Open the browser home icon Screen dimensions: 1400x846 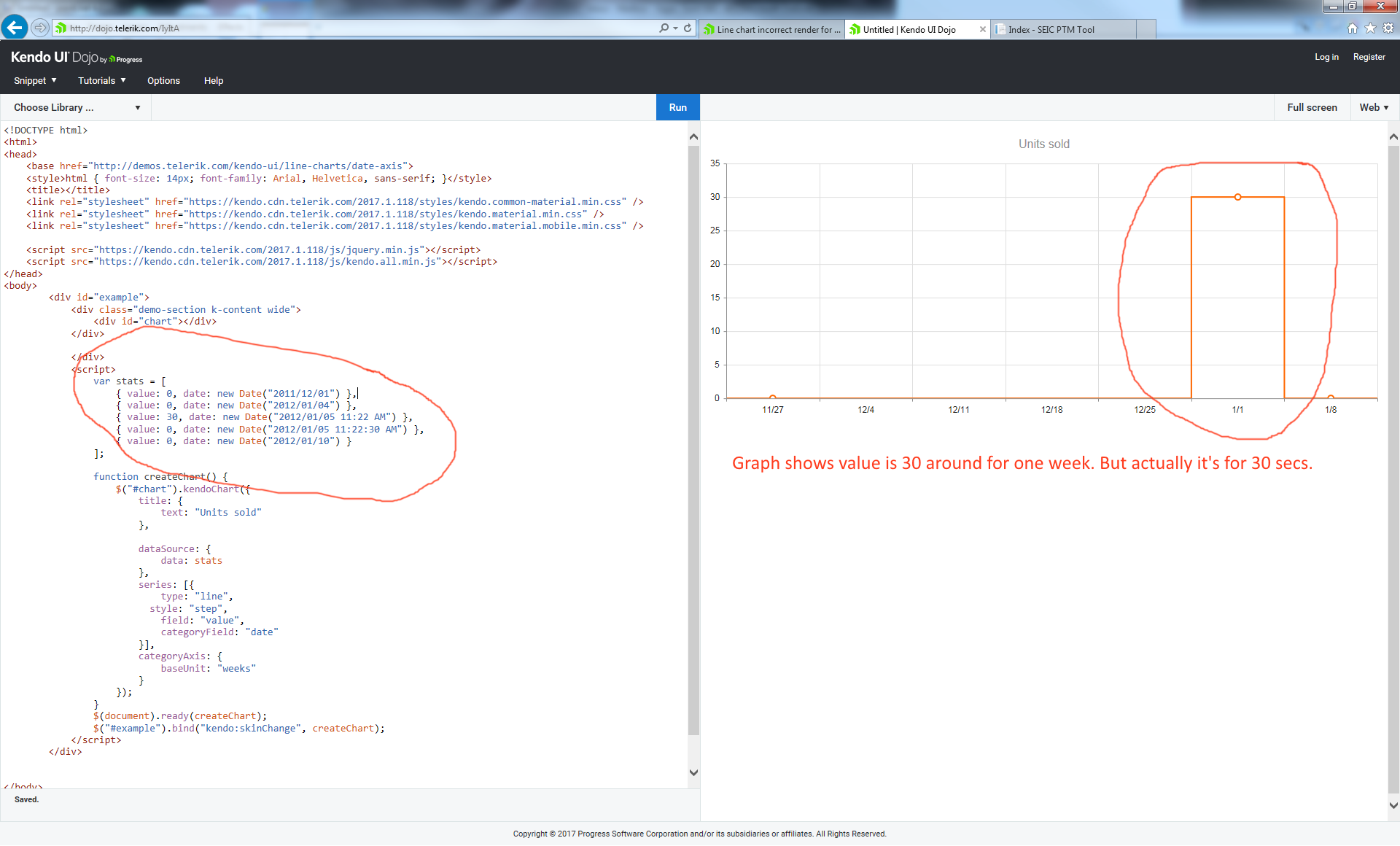click(x=1353, y=28)
